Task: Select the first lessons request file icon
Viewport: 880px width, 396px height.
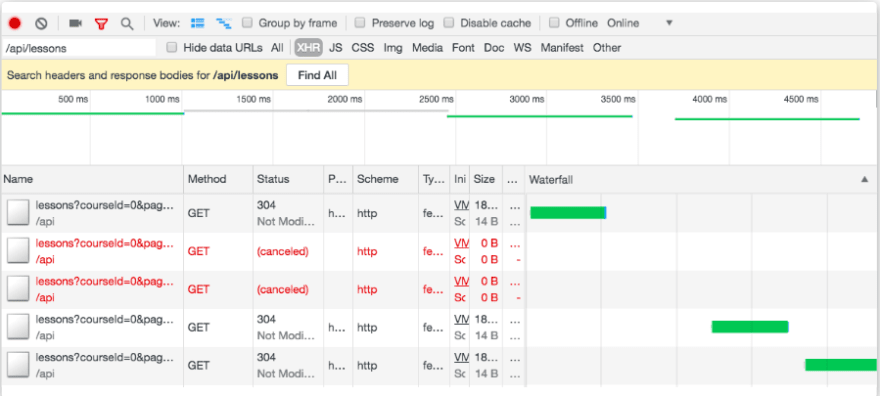Action: click(18, 213)
